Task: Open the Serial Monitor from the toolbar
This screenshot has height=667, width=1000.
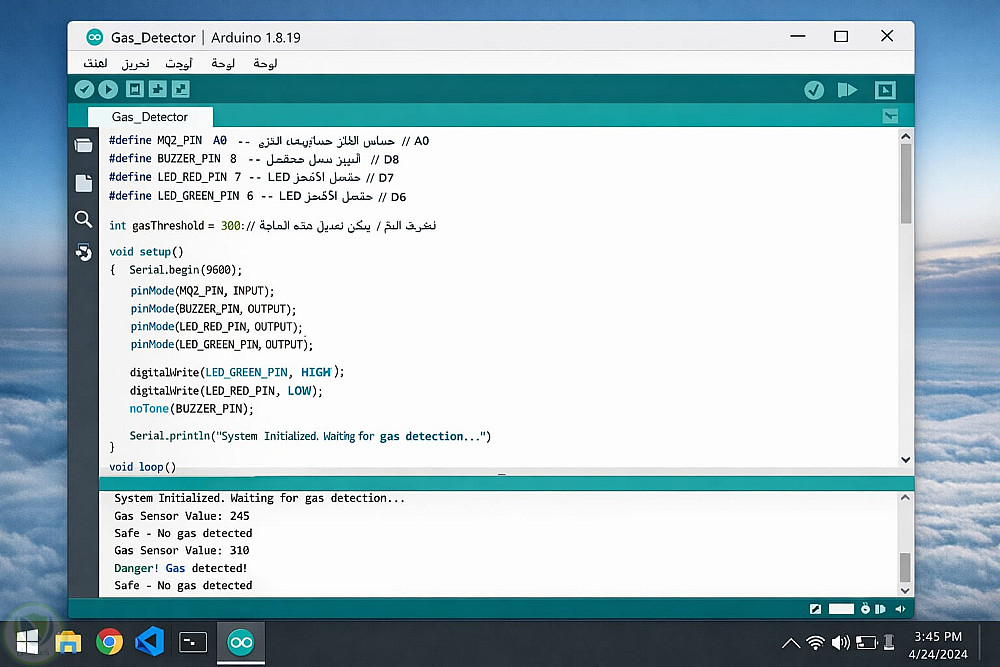Action: tap(885, 90)
